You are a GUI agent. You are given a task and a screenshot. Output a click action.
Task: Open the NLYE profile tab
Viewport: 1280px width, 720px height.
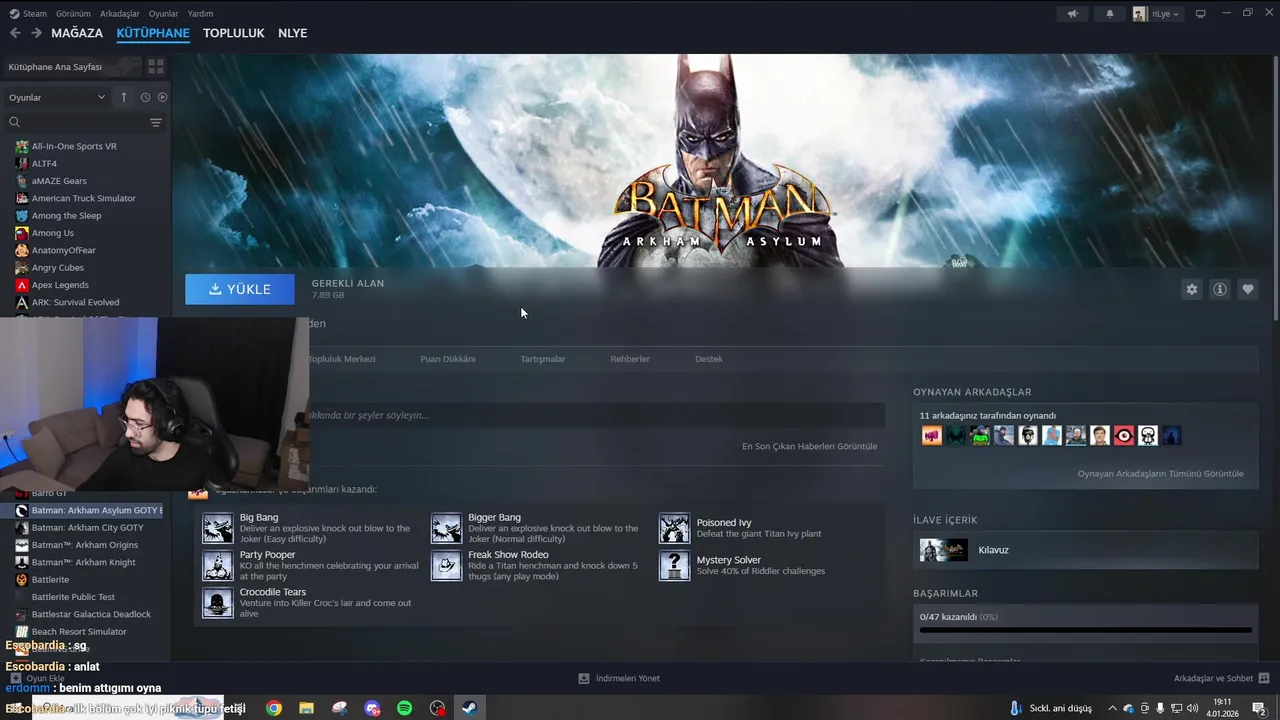click(x=292, y=33)
